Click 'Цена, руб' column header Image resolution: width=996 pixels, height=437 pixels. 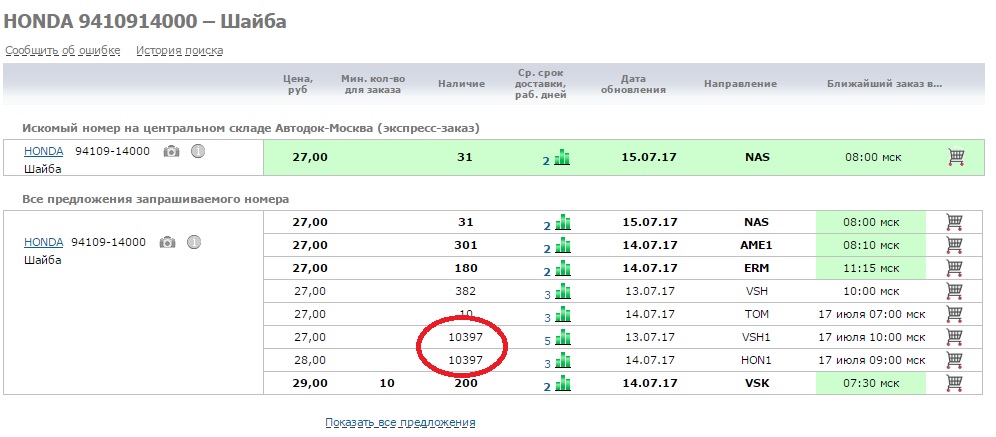click(298, 84)
